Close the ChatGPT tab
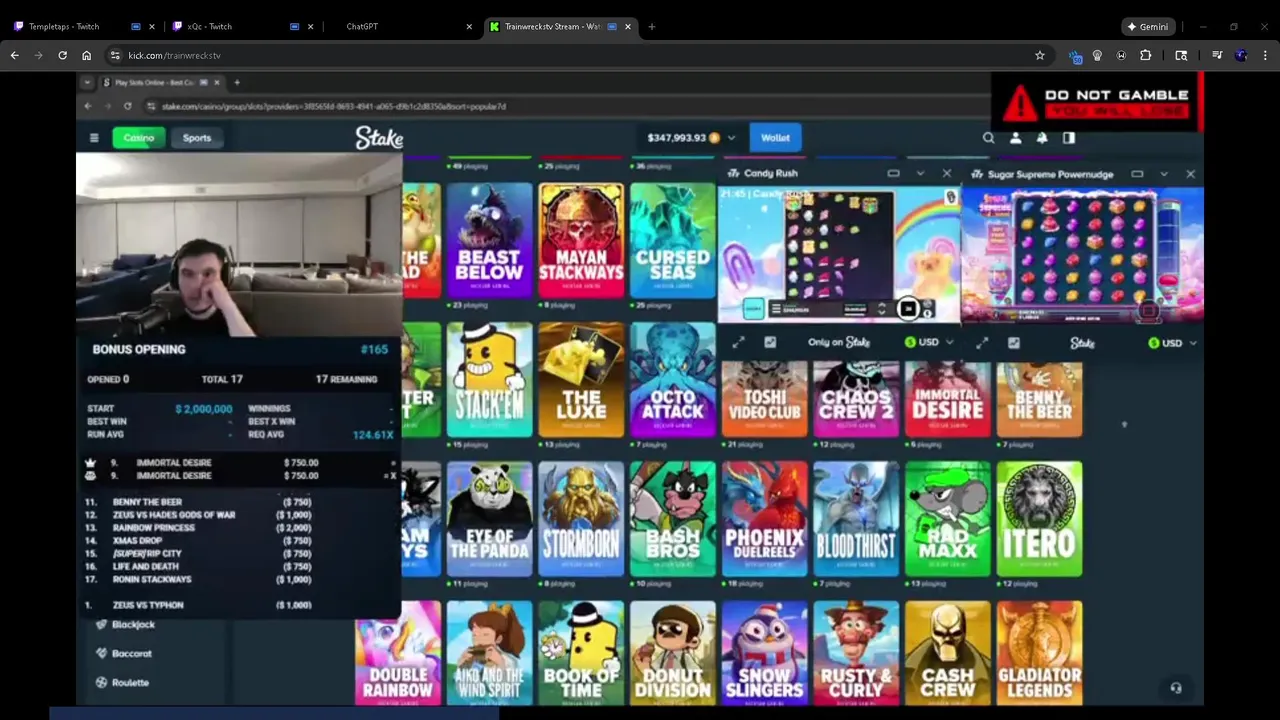1280x720 pixels. click(x=469, y=27)
